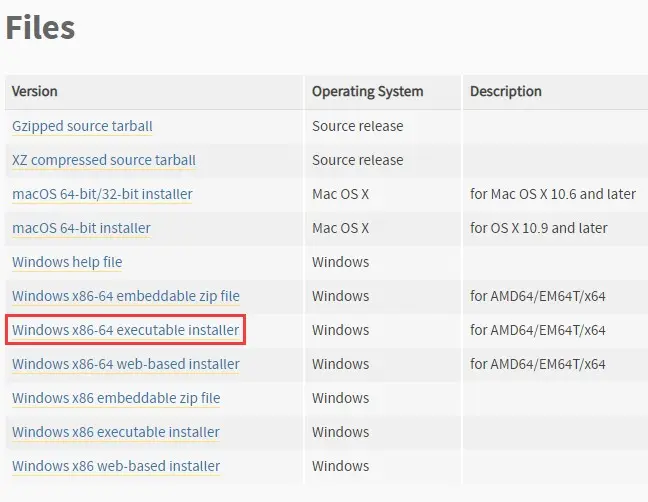
Task: Click the Version column header
Action: (35, 91)
